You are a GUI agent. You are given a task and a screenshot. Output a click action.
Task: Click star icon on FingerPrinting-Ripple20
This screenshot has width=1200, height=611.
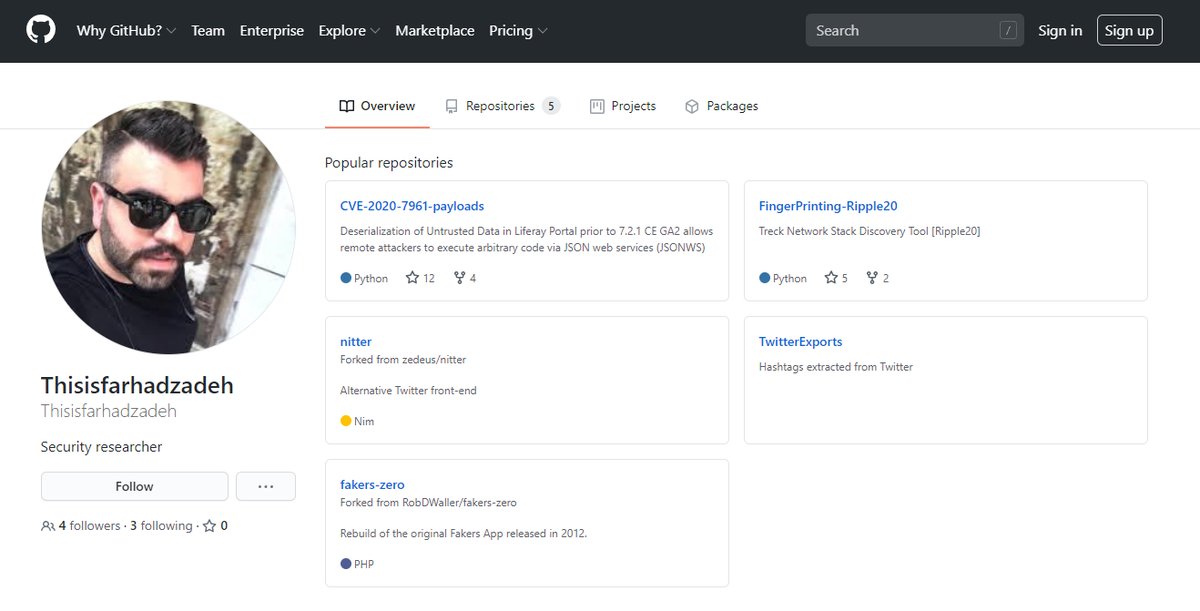click(x=831, y=278)
